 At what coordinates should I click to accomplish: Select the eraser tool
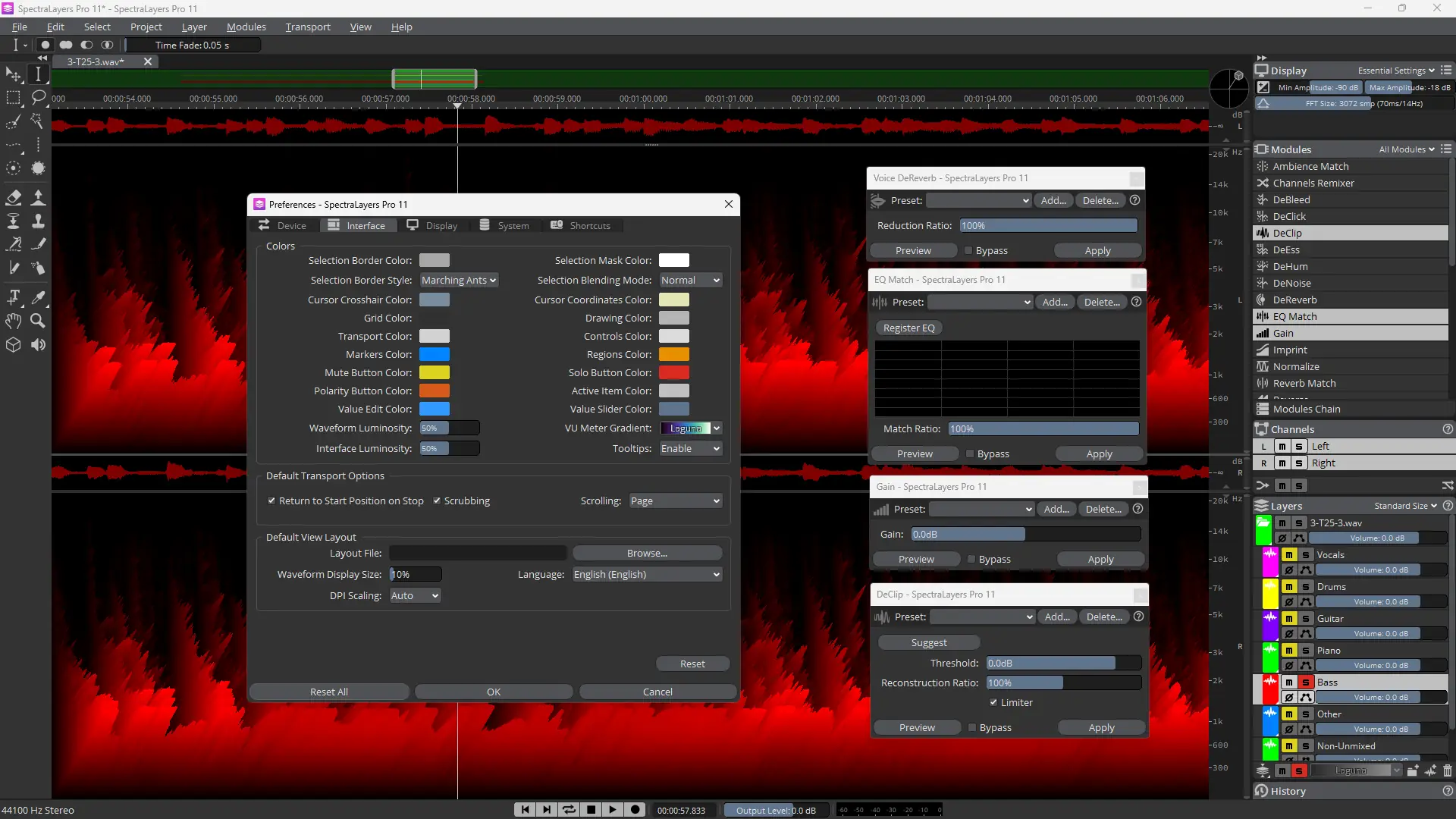pyautogui.click(x=13, y=197)
